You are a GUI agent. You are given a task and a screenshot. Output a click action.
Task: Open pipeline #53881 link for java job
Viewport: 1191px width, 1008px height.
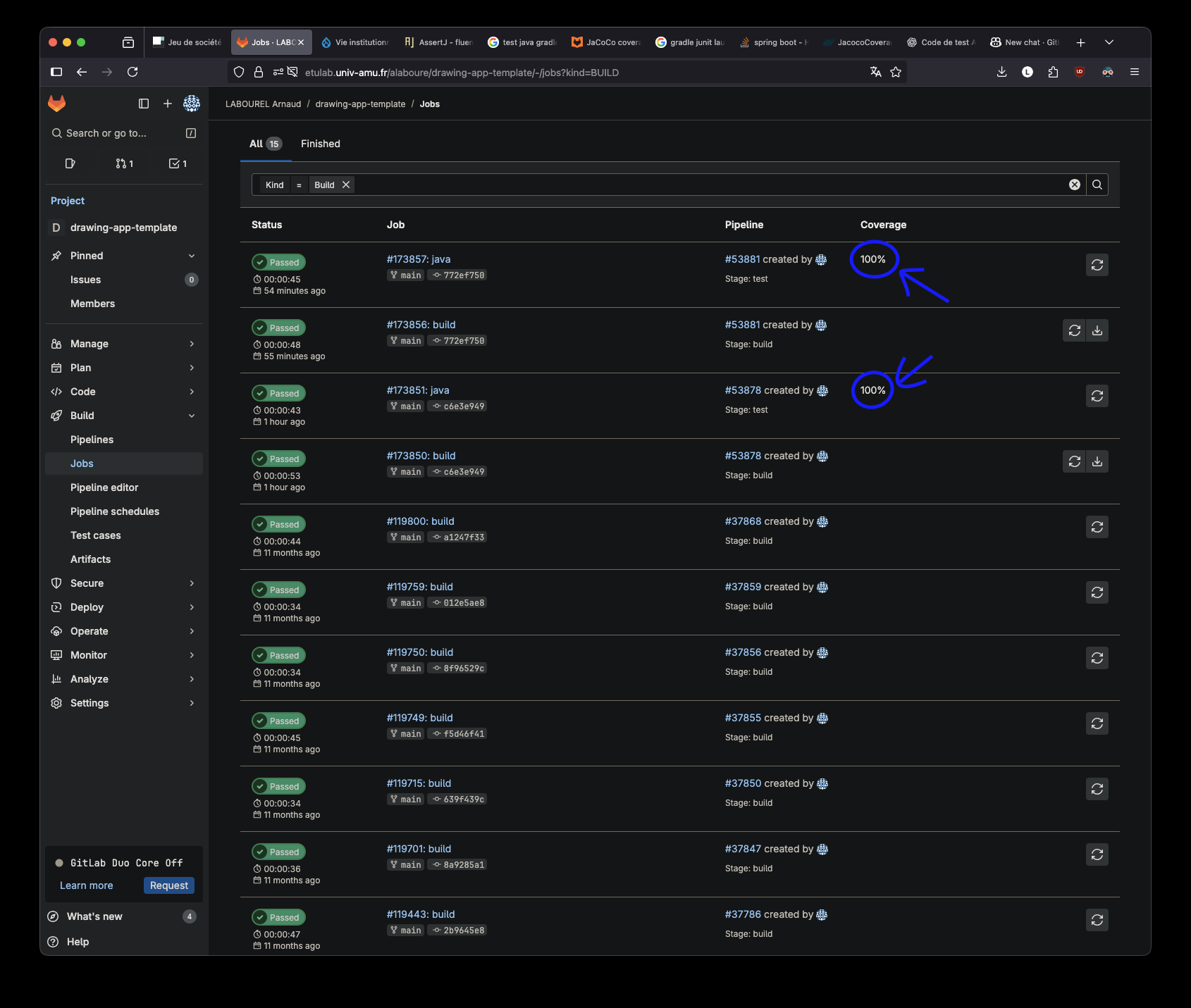click(x=742, y=259)
